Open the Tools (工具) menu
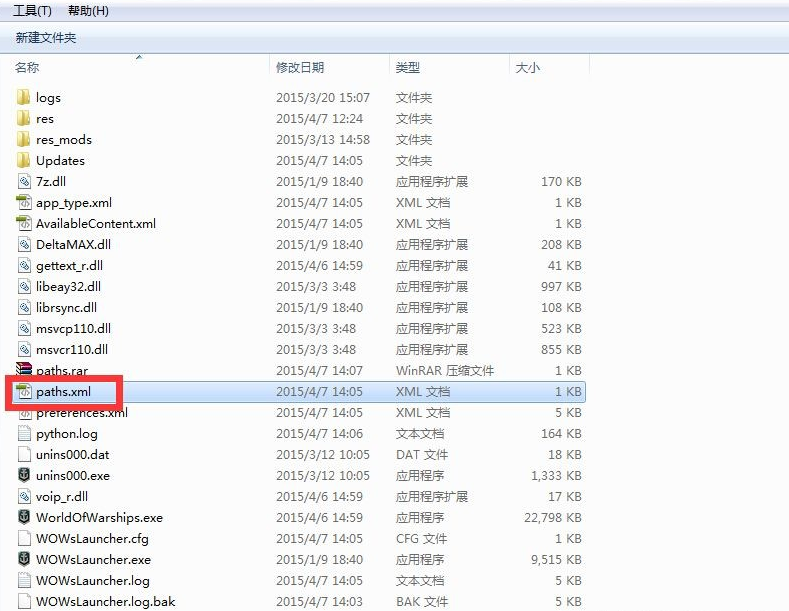The height and width of the screenshot is (611, 789). click(x=32, y=11)
